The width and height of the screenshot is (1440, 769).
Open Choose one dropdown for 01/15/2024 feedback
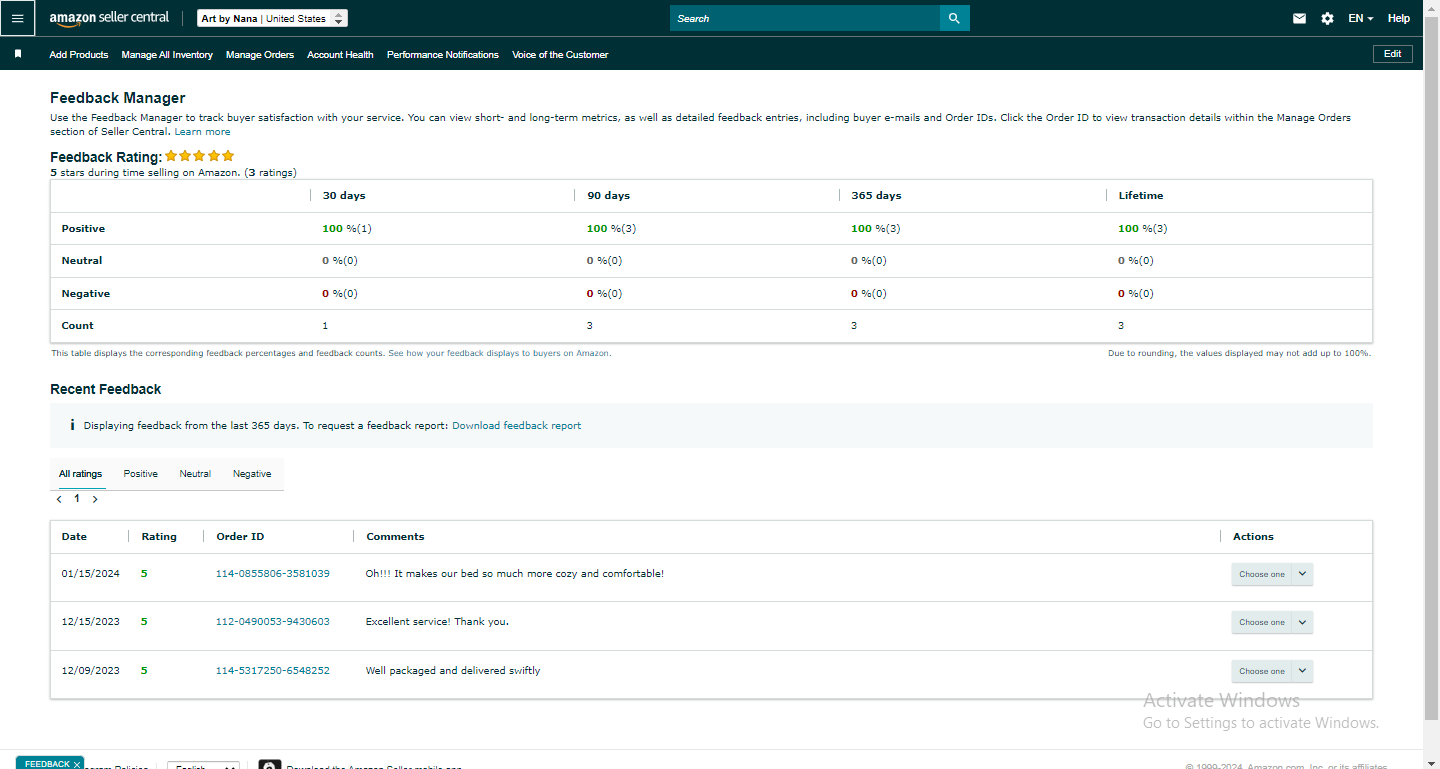(1272, 574)
